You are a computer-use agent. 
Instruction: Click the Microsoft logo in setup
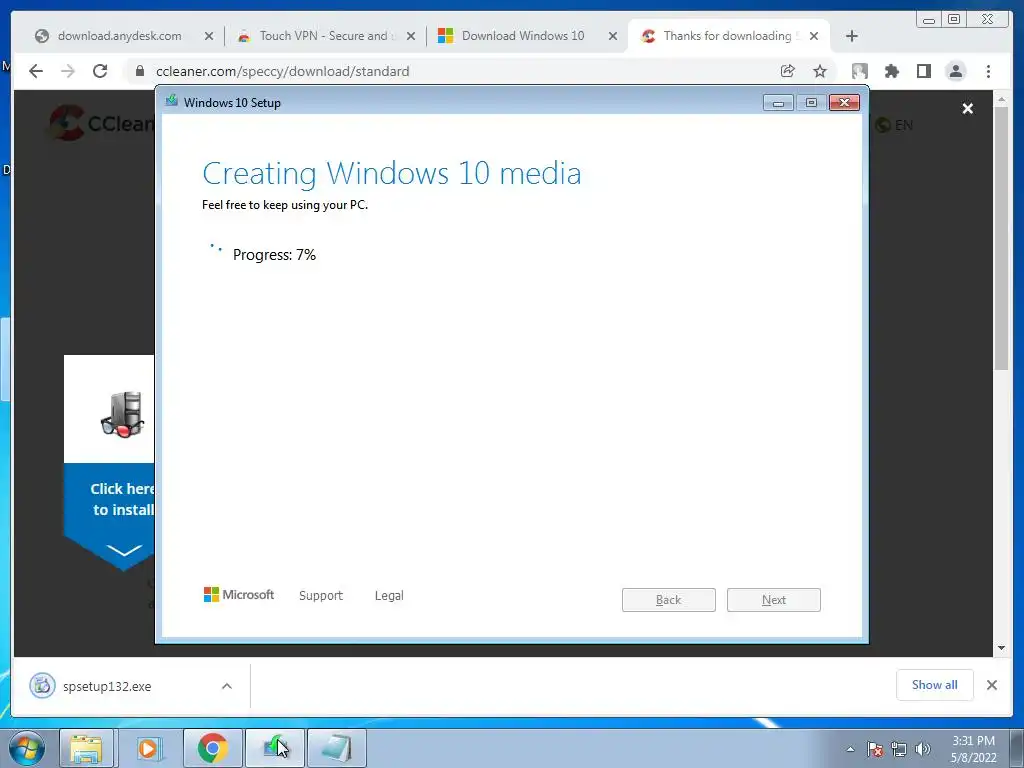click(238, 594)
